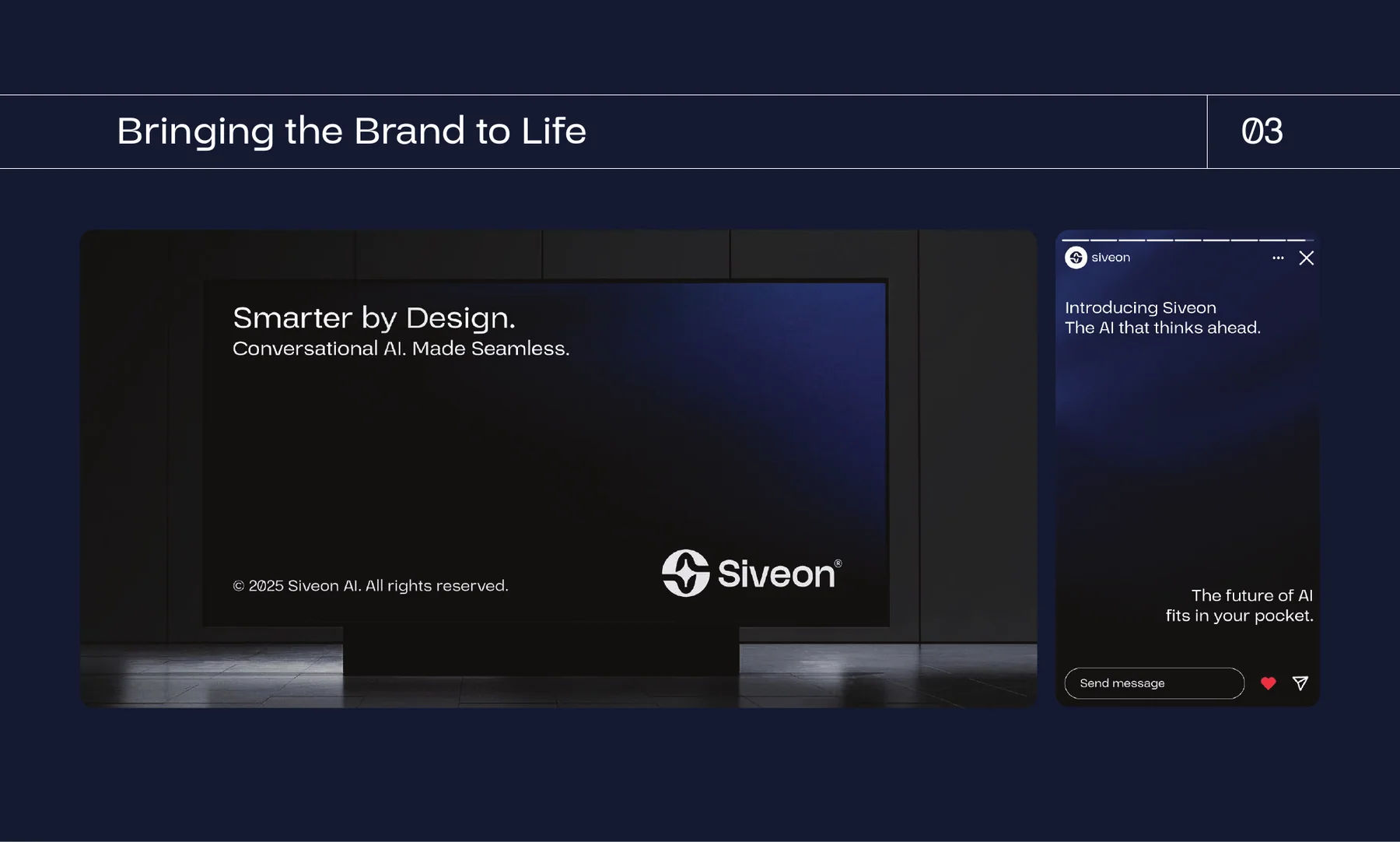This screenshot has height=842, width=1400.
Task: Like the story with the red heart
Action: [1269, 683]
